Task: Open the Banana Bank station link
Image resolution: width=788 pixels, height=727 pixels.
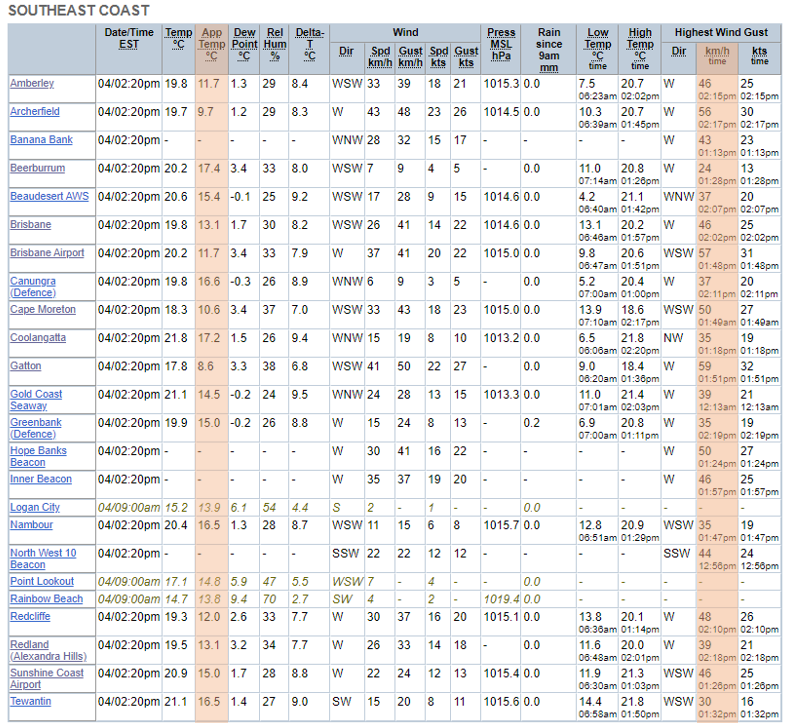Action: coord(41,140)
